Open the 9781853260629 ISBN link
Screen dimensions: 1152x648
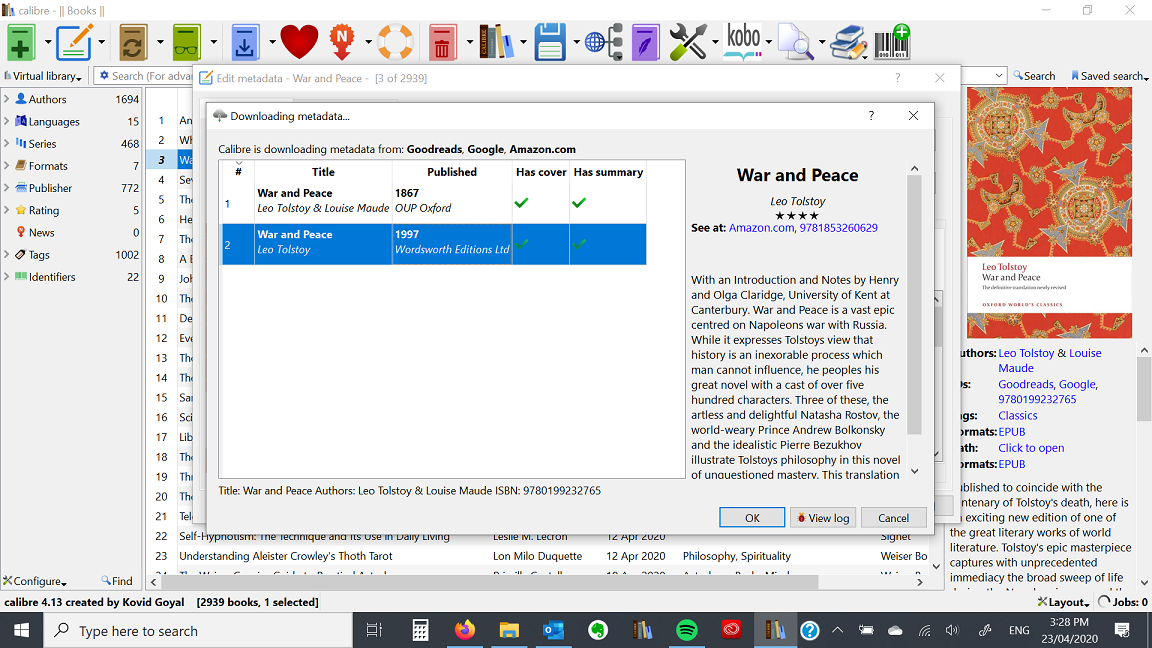point(838,228)
